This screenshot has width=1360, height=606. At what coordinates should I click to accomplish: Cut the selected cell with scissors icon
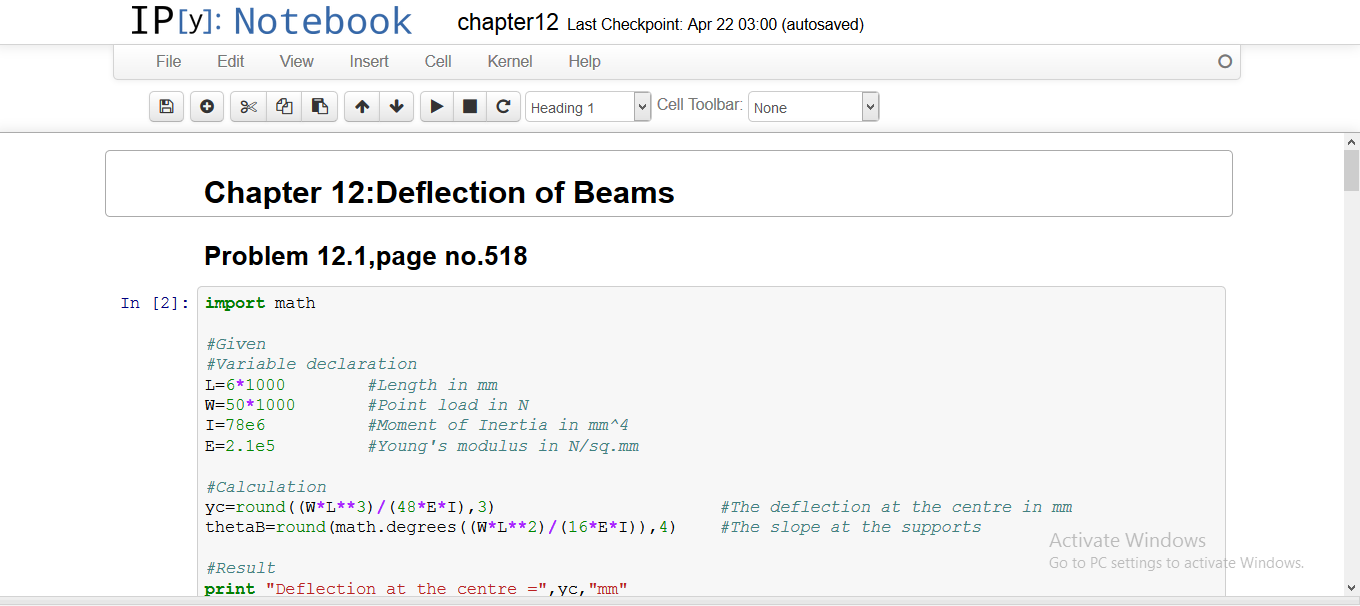click(249, 107)
